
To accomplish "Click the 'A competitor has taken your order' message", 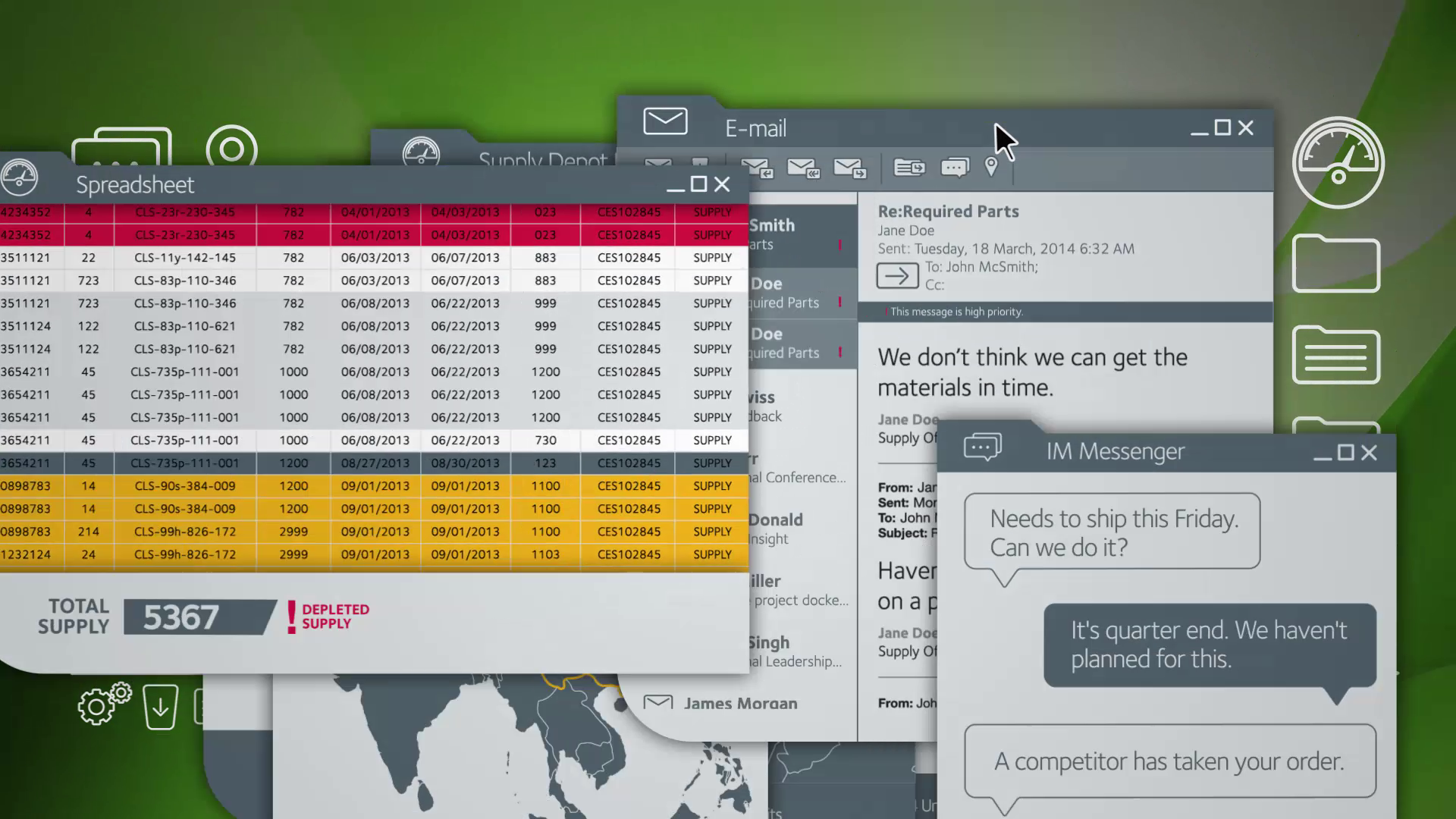I will [x=1169, y=761].
